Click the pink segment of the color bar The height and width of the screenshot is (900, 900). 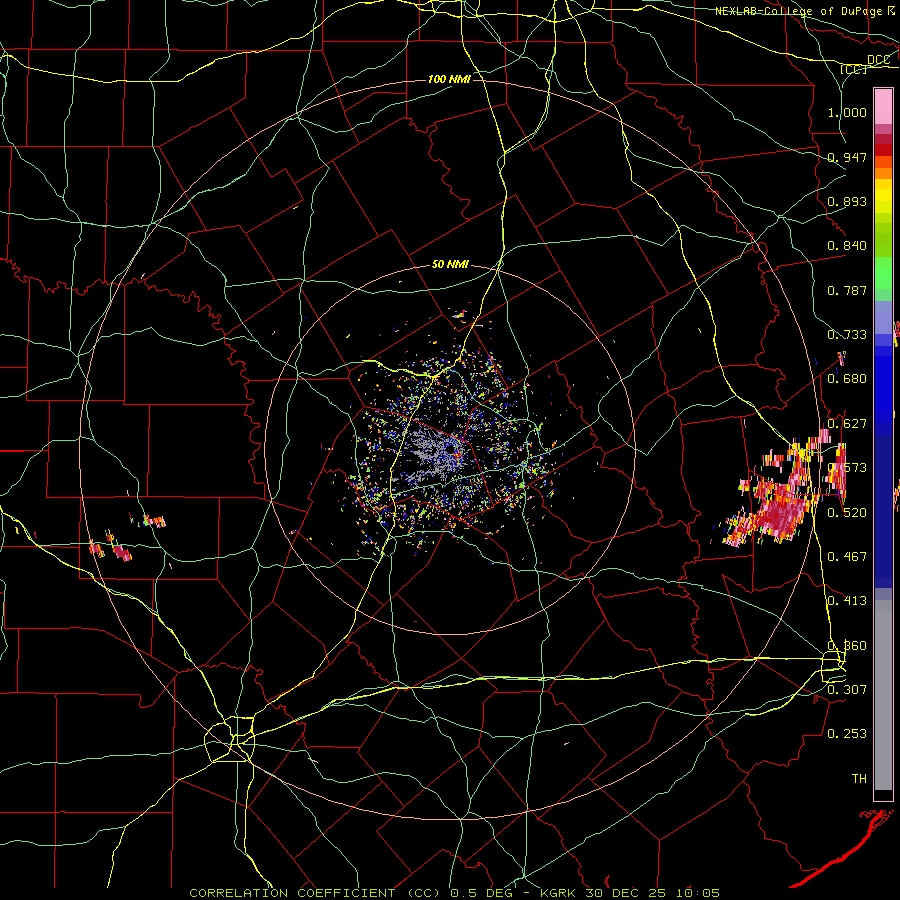click(883, 106)
